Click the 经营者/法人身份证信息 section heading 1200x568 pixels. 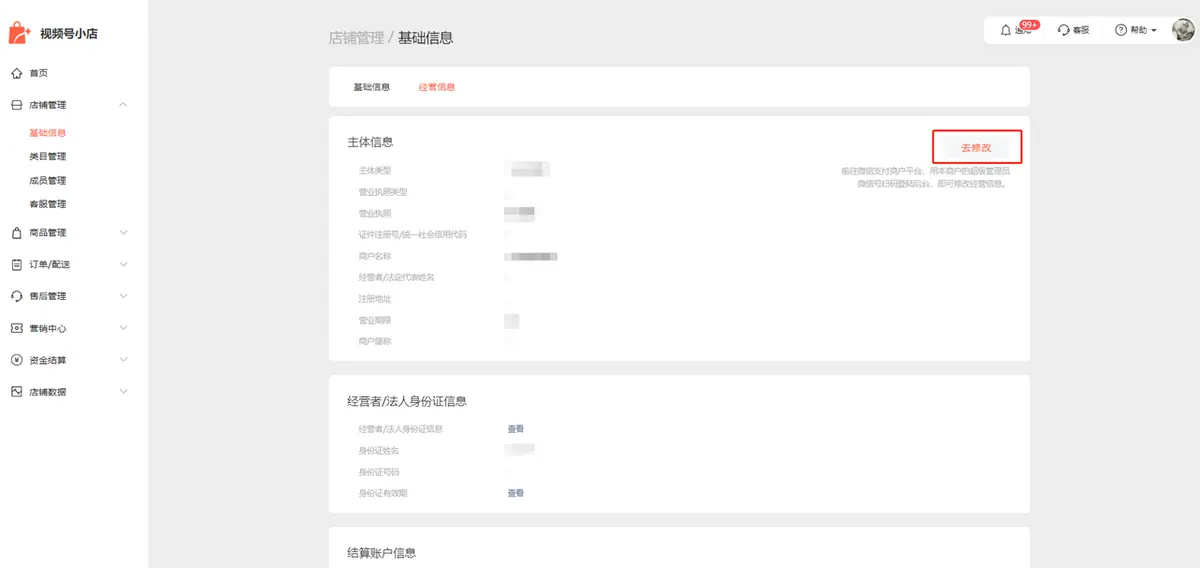pyautogui.click(x=407, y=401)
